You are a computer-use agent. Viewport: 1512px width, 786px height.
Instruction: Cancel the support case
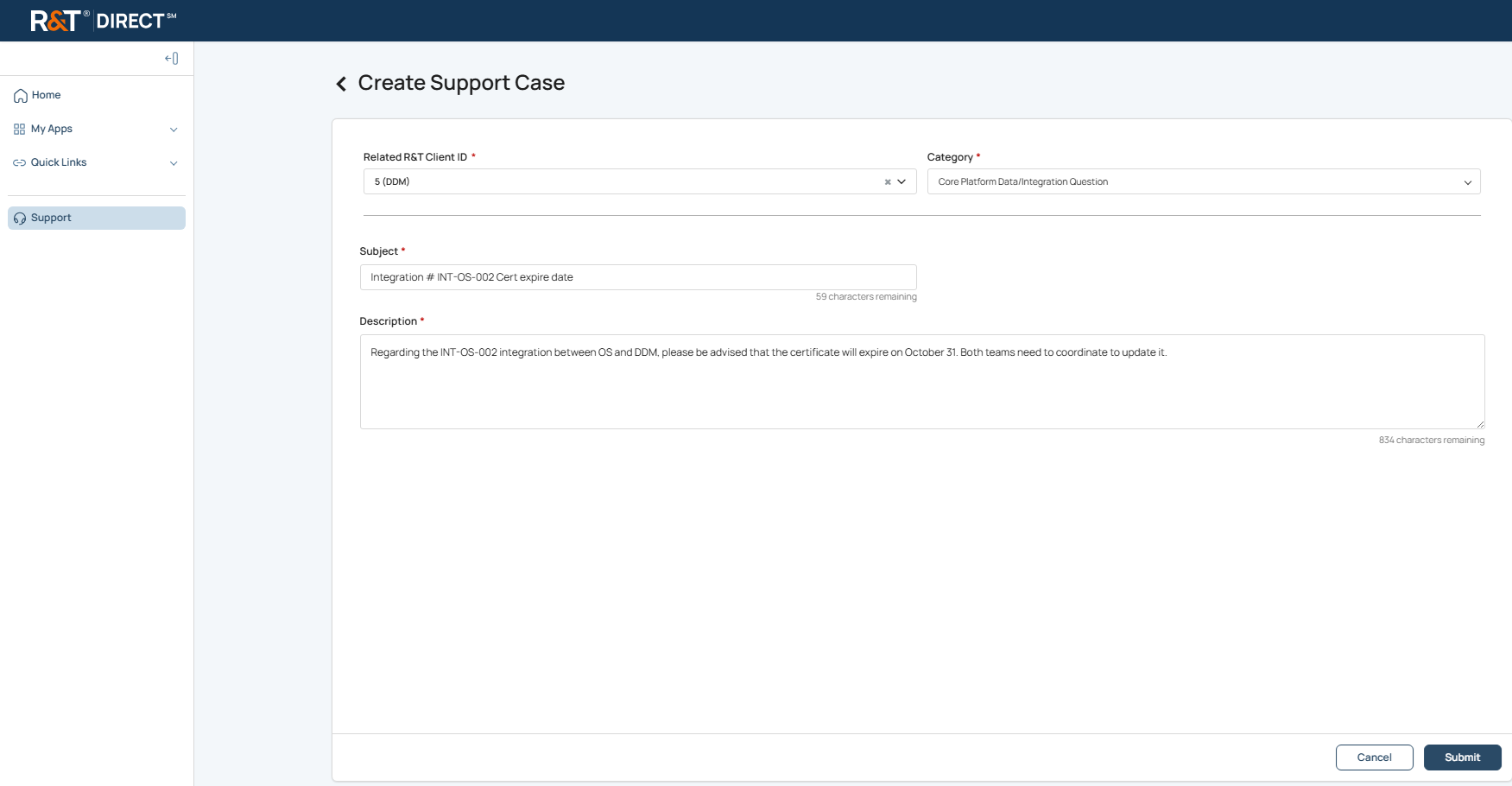pos(1374,757)
